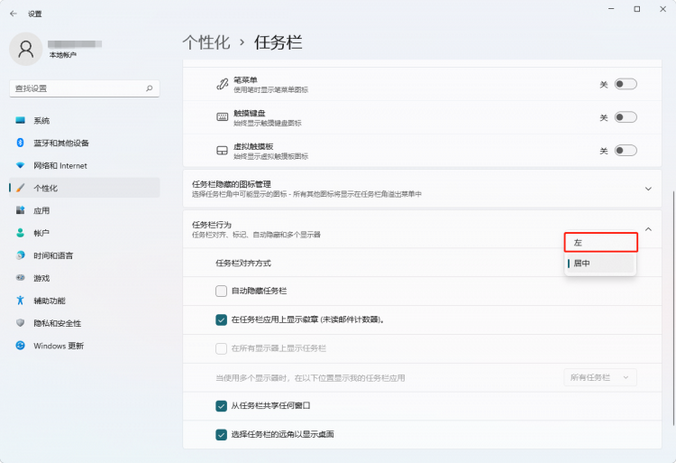Open the user account avatar

26,49
